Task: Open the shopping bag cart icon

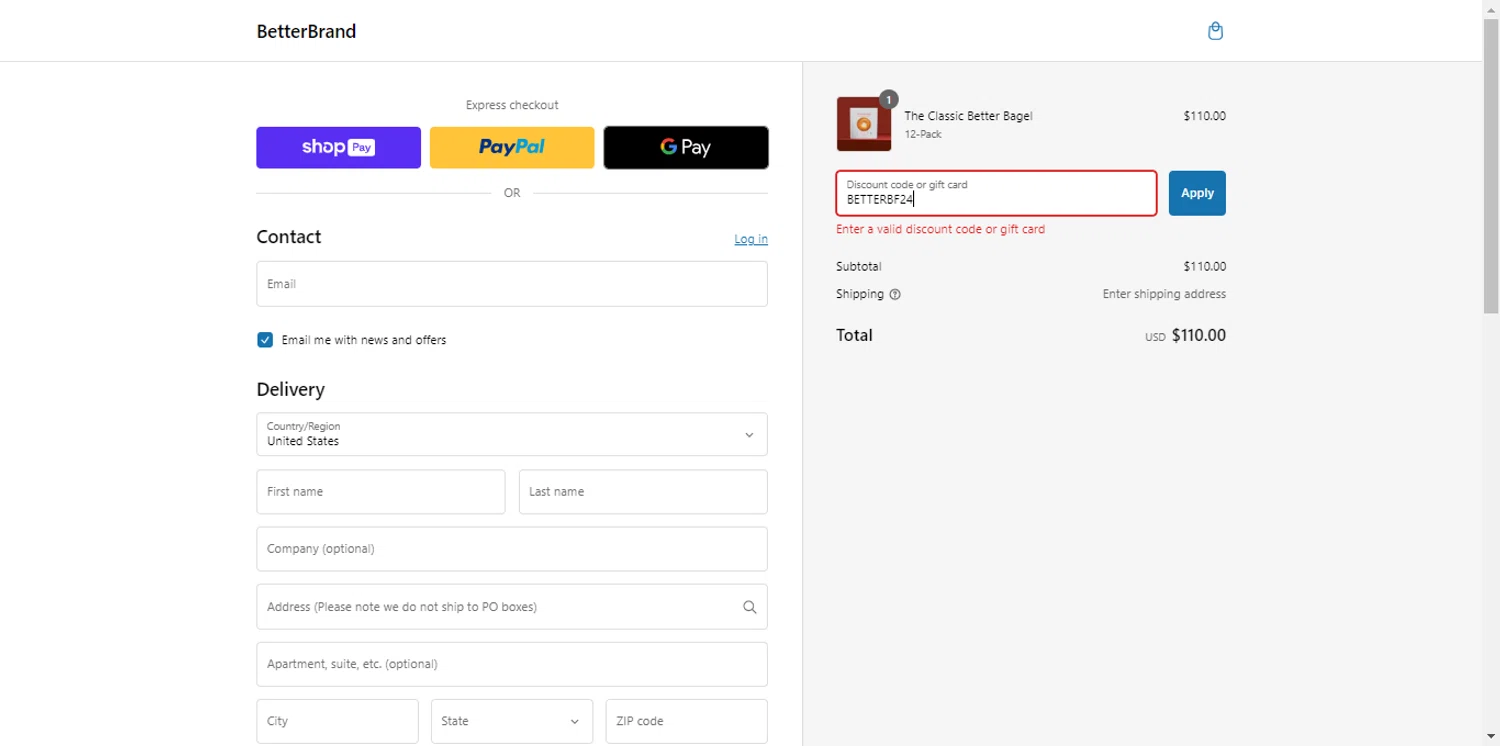Action: pyautogui.click(x=1215, y=31)
